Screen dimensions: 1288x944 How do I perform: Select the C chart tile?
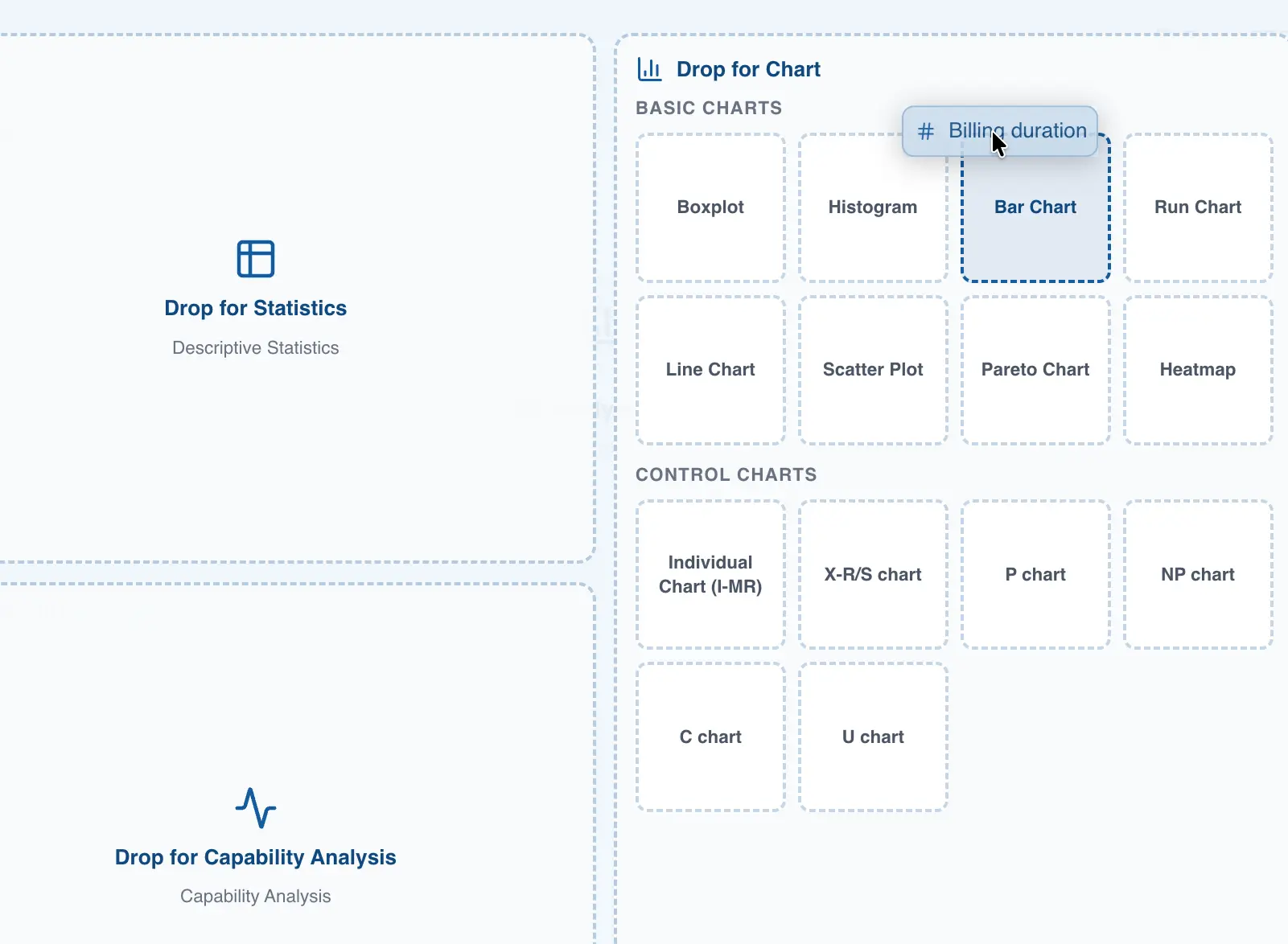point(710,737)
